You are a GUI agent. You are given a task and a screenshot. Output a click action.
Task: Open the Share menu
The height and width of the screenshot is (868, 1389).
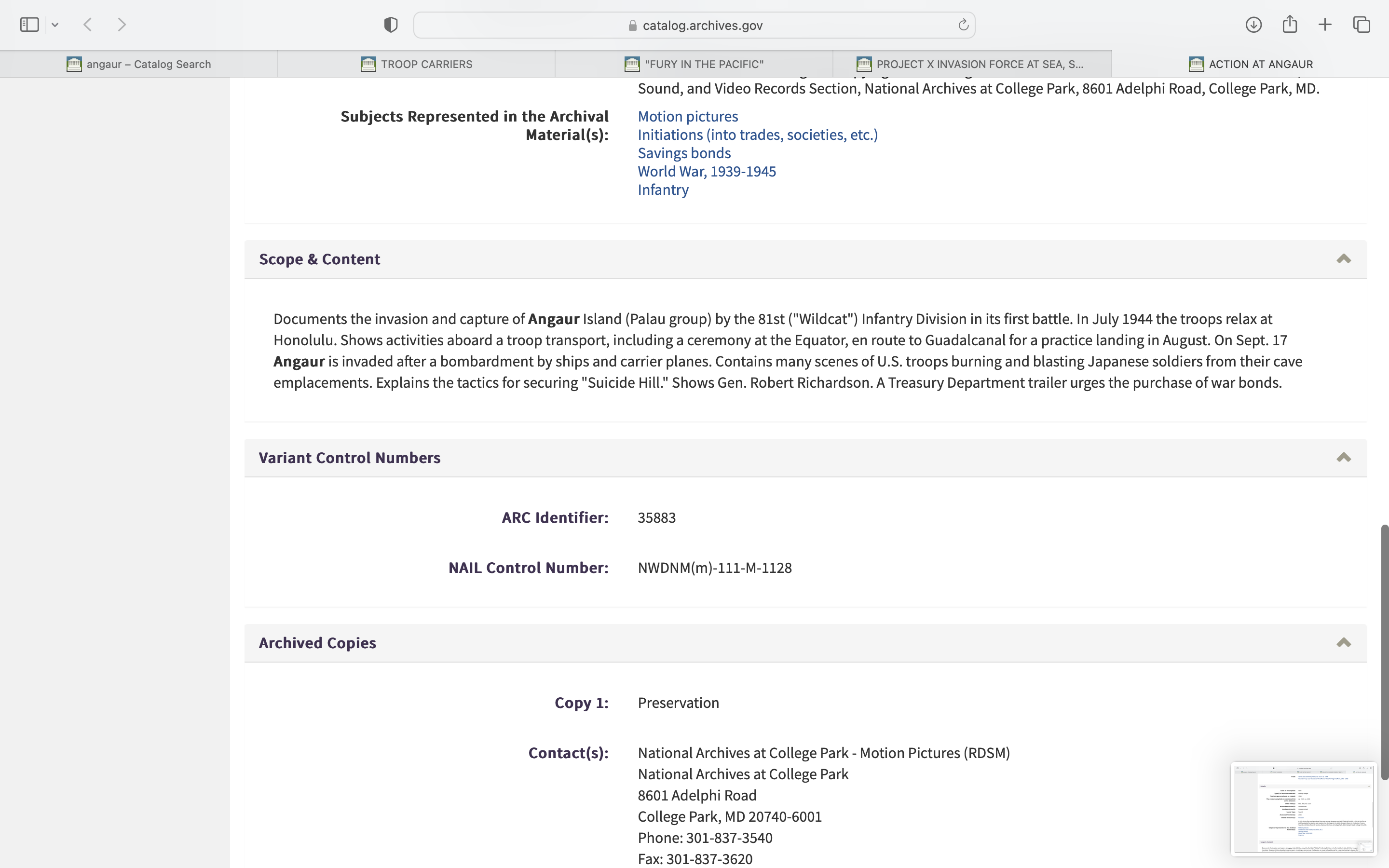[x=1290, y=24]
